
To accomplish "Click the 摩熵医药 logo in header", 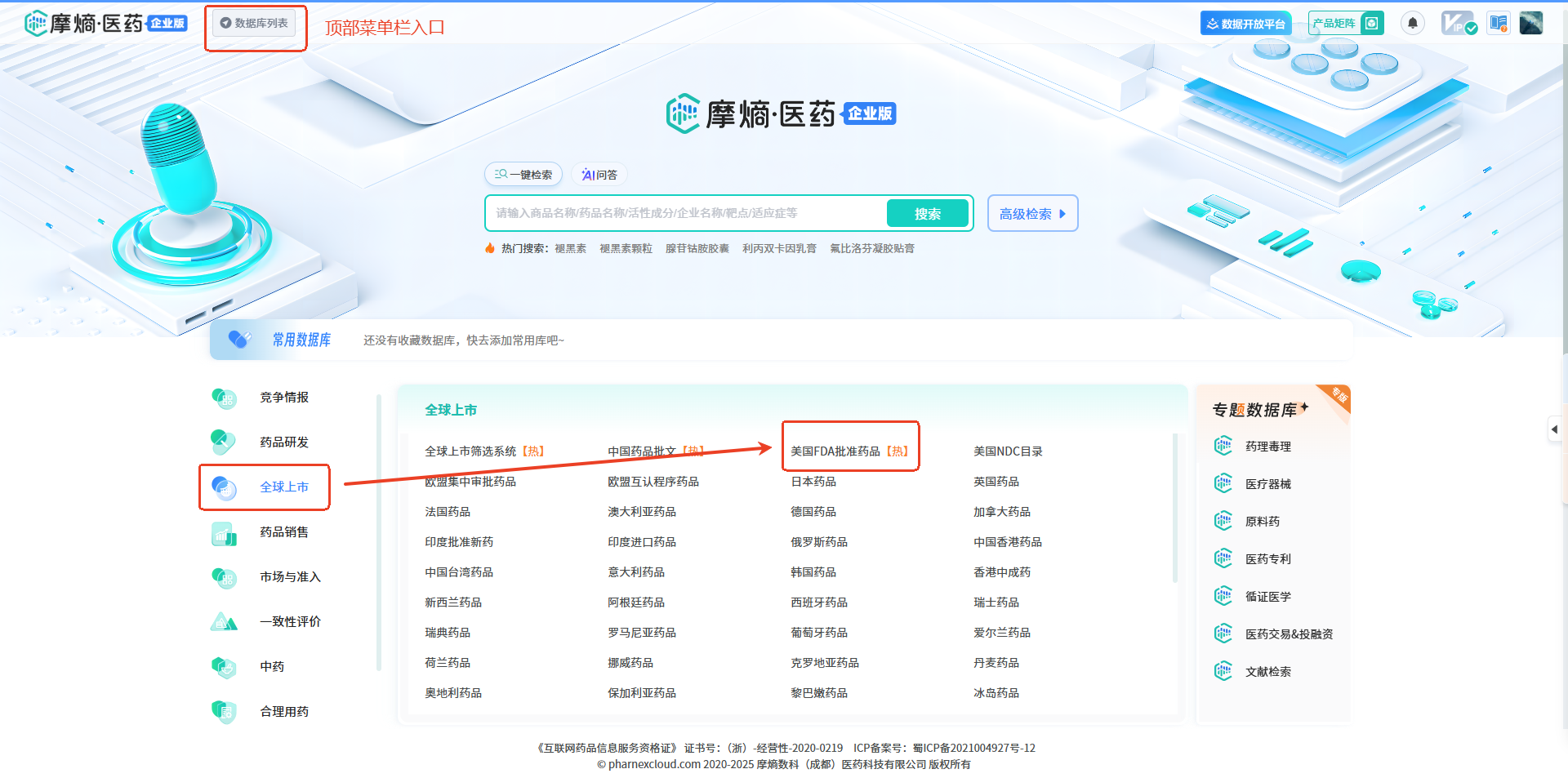I will click(105, 23).
